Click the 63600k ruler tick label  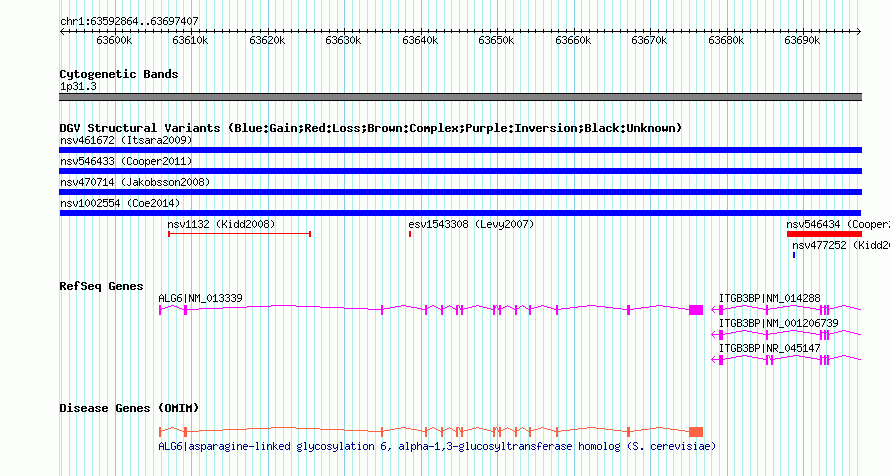[114, 40]
